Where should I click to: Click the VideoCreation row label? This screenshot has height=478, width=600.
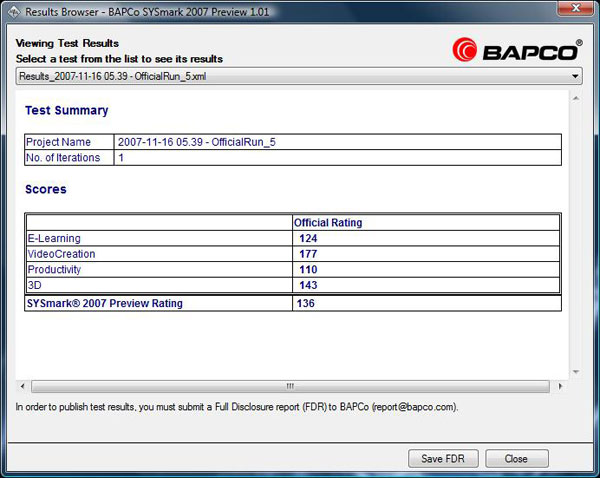(x=61, y=254)
